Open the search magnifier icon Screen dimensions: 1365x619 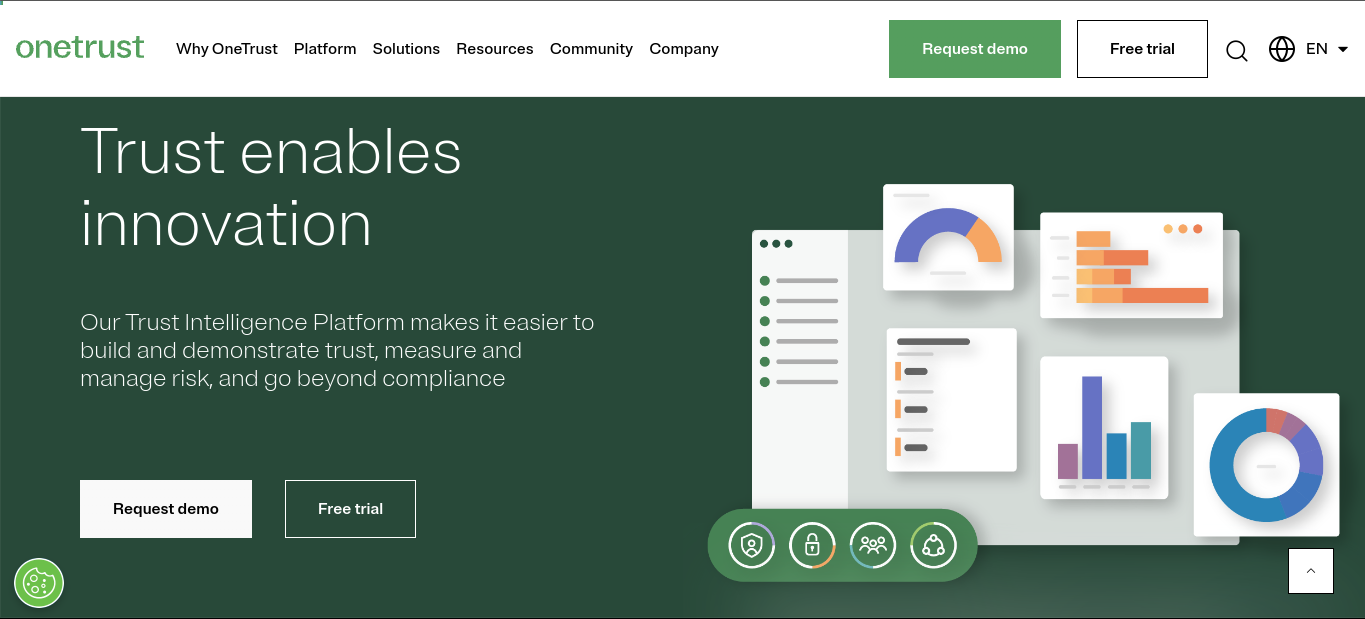(1237, 50)
